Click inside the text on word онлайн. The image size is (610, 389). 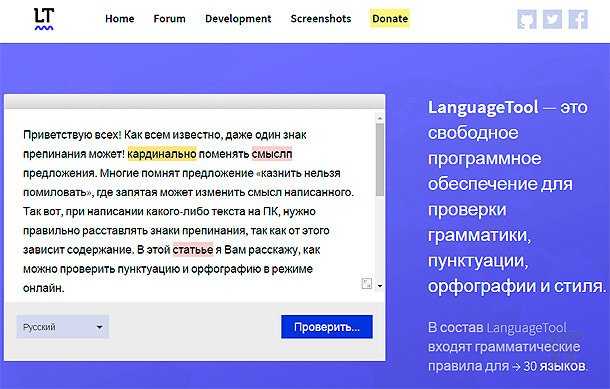pyautogui.click(x=44, y=288)
